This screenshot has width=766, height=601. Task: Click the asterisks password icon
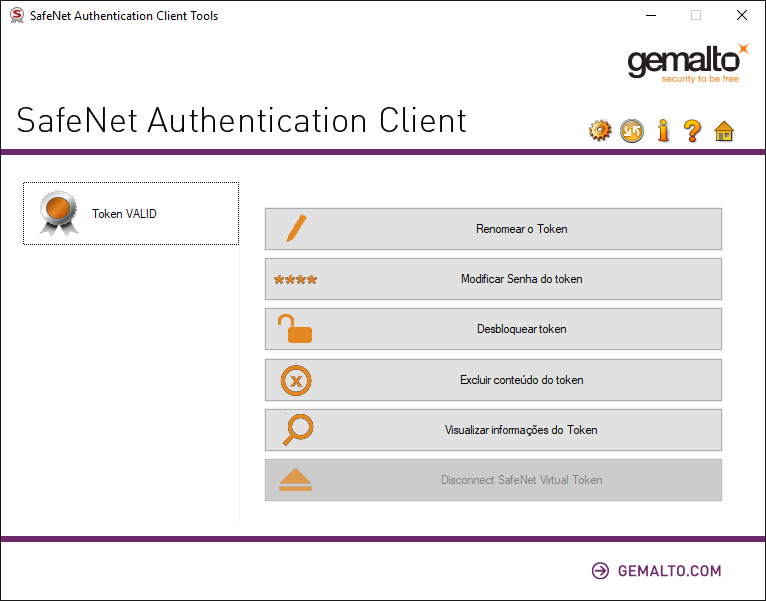(x=295, y=280)
